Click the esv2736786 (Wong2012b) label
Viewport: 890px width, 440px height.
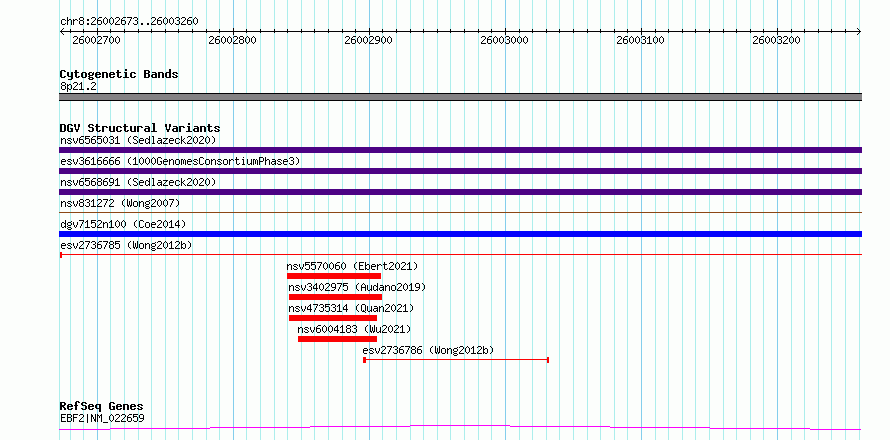pos(428,350)
